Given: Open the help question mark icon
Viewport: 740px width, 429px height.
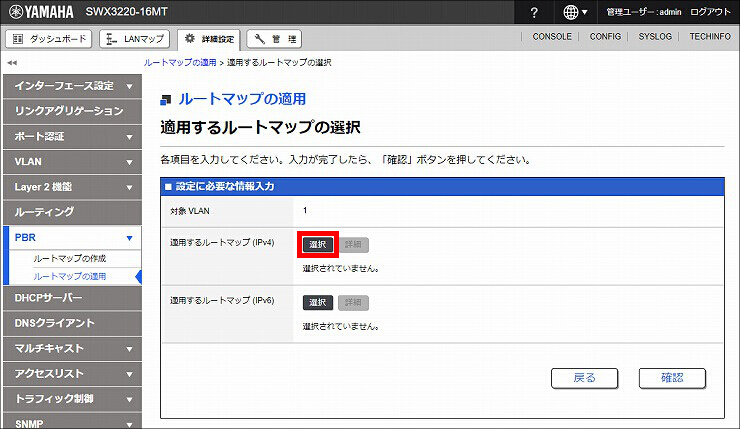Looking at the screenshot, I should click(x=534, y=12).
